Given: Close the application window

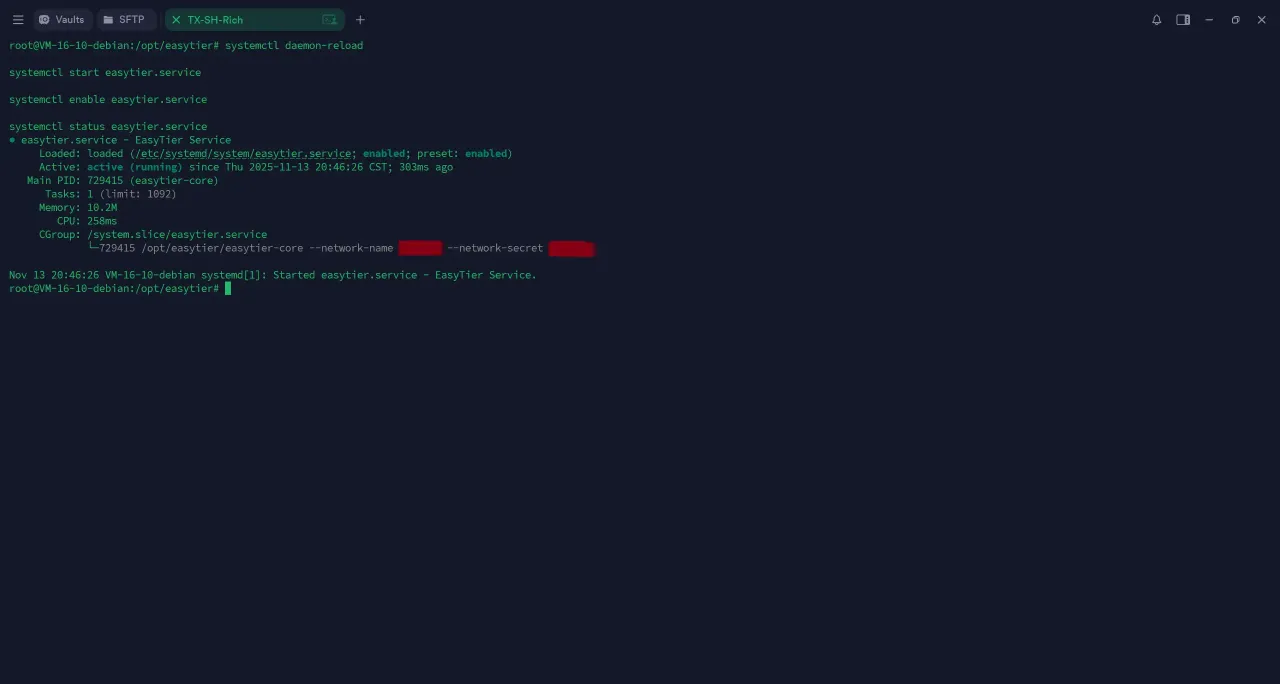Looking at the screenshot, I should point(1261,19).
